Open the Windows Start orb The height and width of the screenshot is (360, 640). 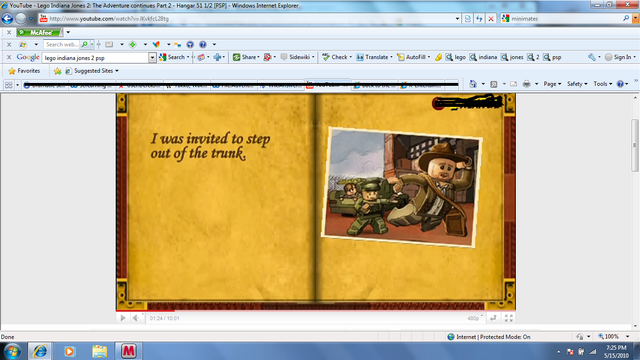[x=12, y=351]
